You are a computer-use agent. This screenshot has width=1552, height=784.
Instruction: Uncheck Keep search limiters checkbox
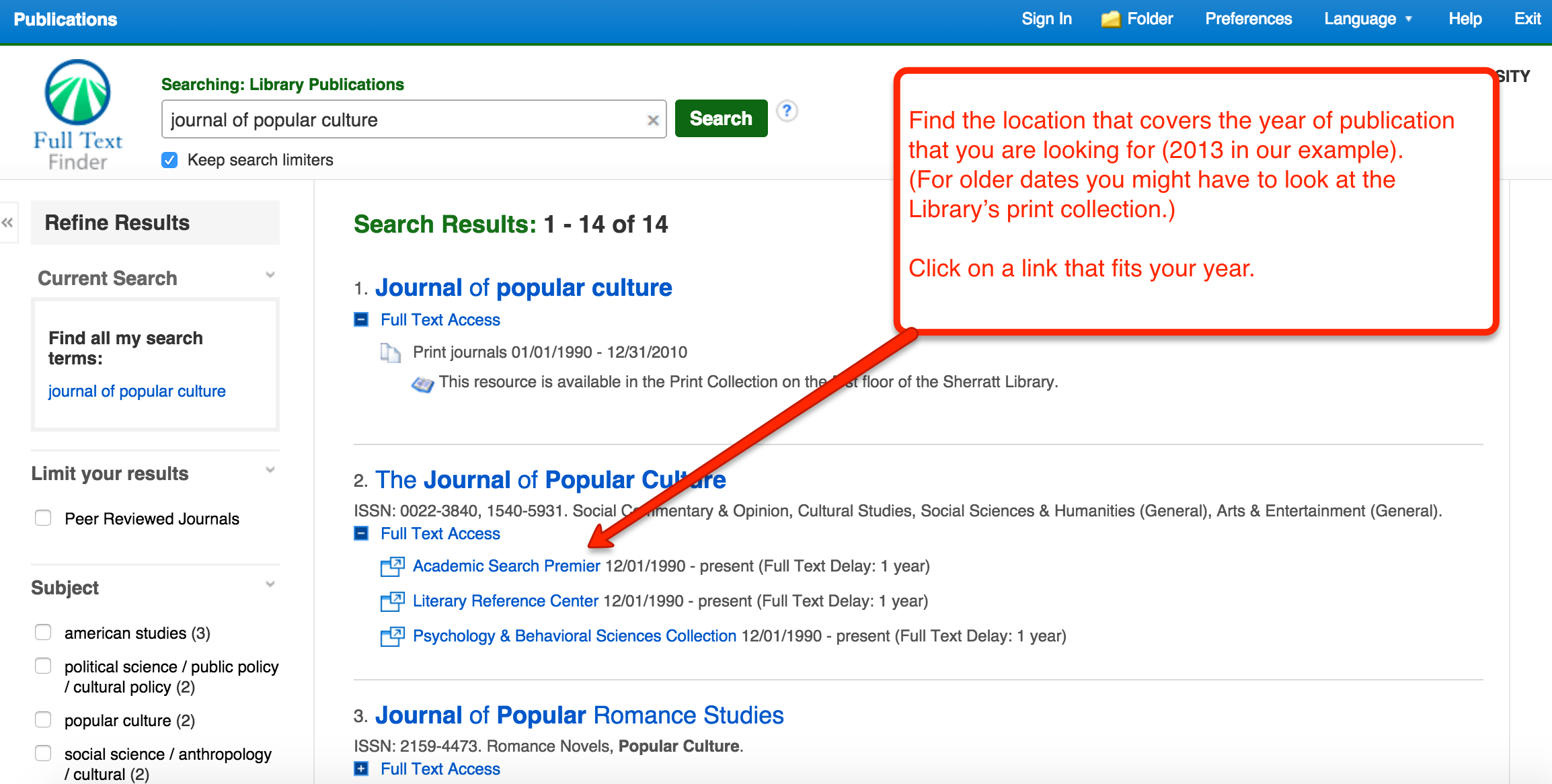click(x=169, y=160)
